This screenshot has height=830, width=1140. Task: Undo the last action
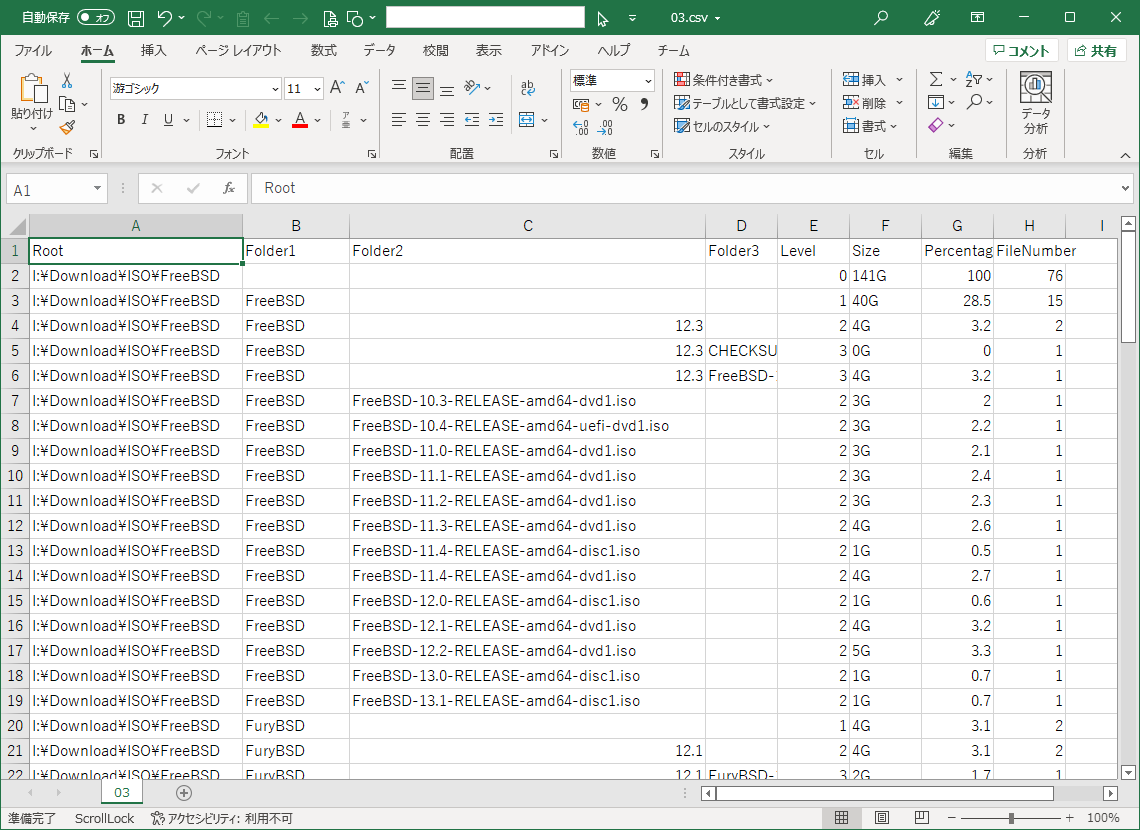tap(165, 18)
